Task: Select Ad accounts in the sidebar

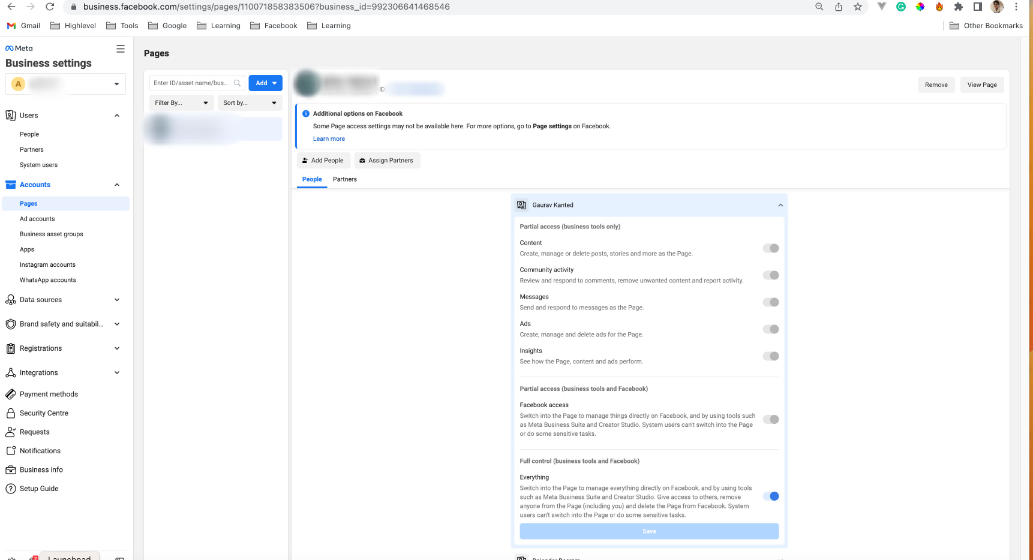Action: click(38, 219)
